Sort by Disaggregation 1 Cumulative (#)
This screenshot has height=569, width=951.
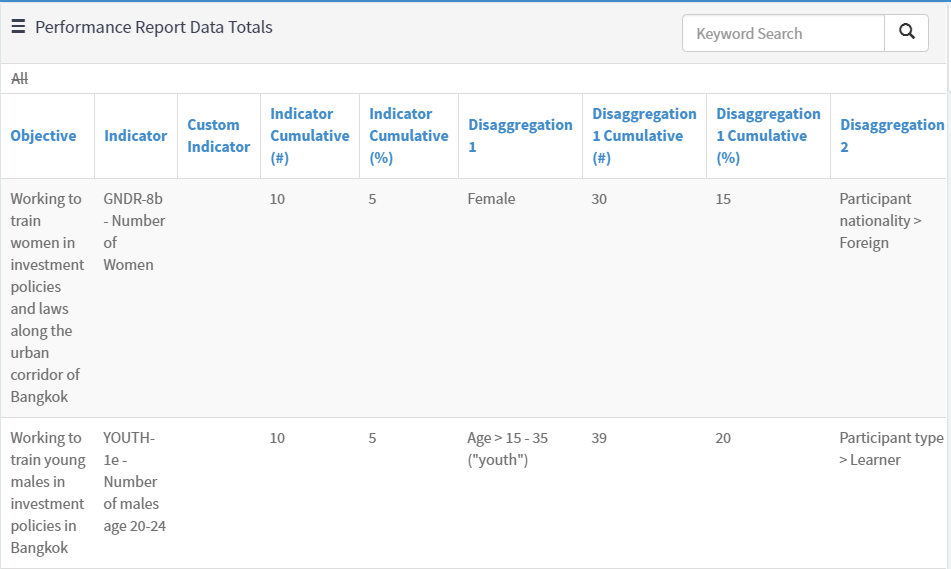[x=644, y=136]
